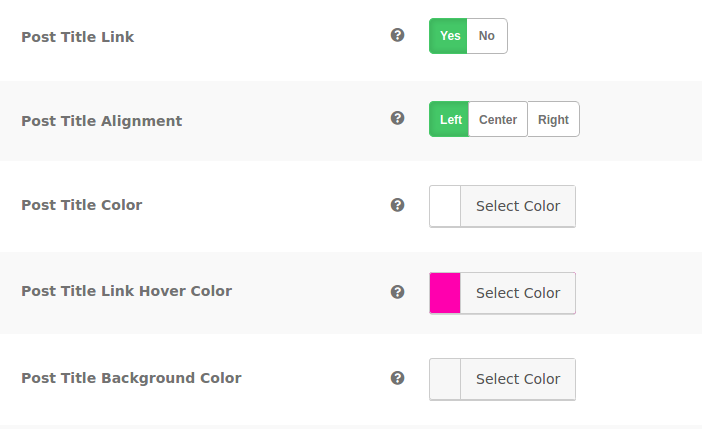
Task: Set Post Title Link to Yes
Action: 450,36
